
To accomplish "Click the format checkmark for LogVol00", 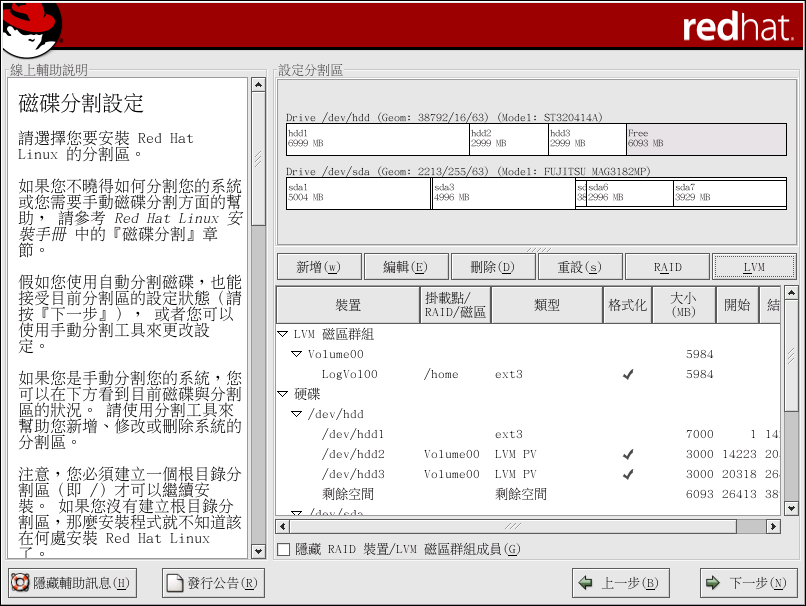I will (x=627, y=374).
